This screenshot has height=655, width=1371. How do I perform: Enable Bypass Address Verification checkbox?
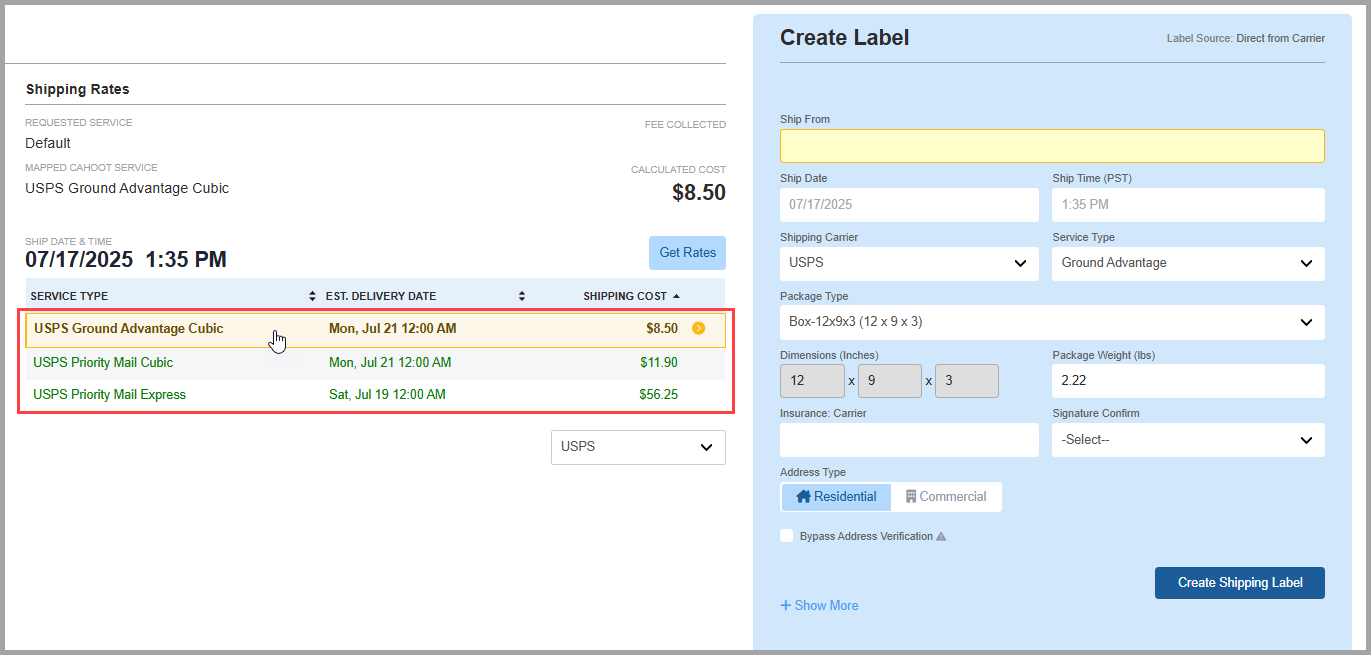(x=787, y=536)
